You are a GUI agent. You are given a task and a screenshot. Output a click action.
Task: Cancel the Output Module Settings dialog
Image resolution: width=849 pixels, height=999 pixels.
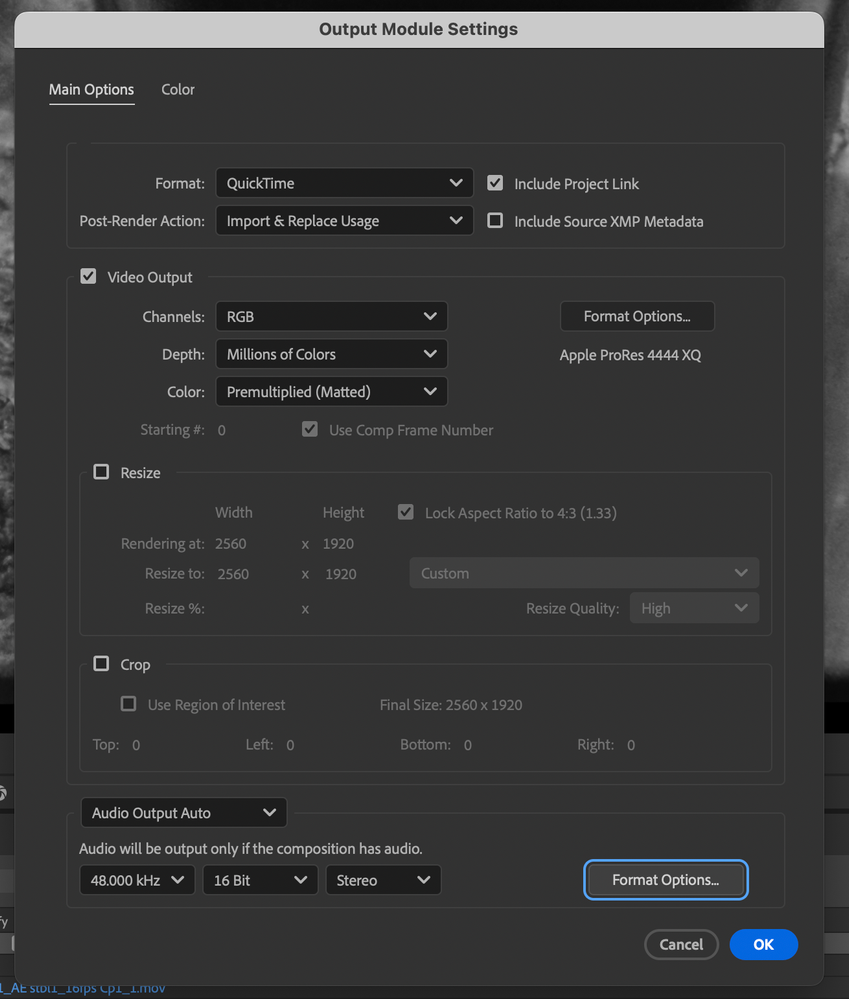tap(681, 944)
